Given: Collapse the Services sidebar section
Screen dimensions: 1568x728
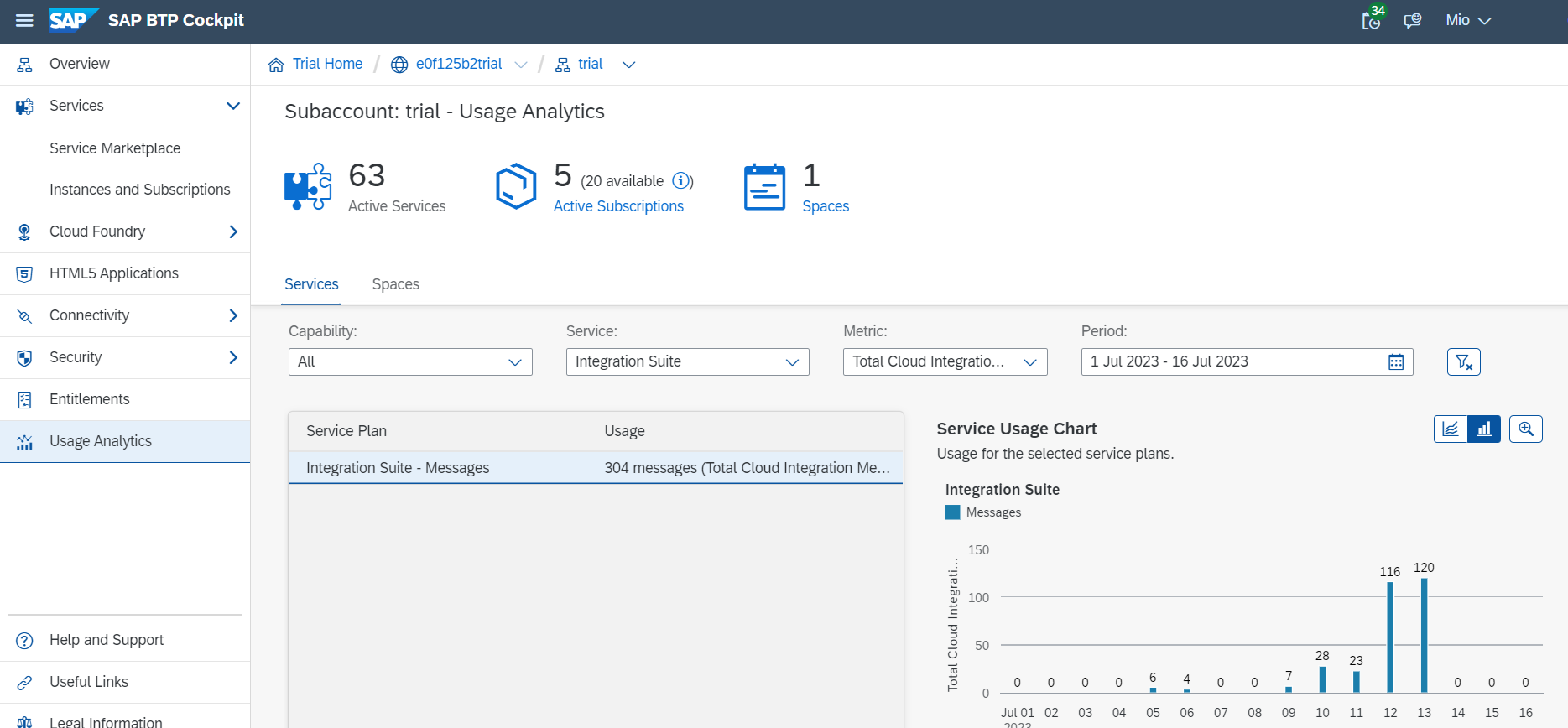Looking at the screenshot, I should pyautogui.click(x=233, y=106).
